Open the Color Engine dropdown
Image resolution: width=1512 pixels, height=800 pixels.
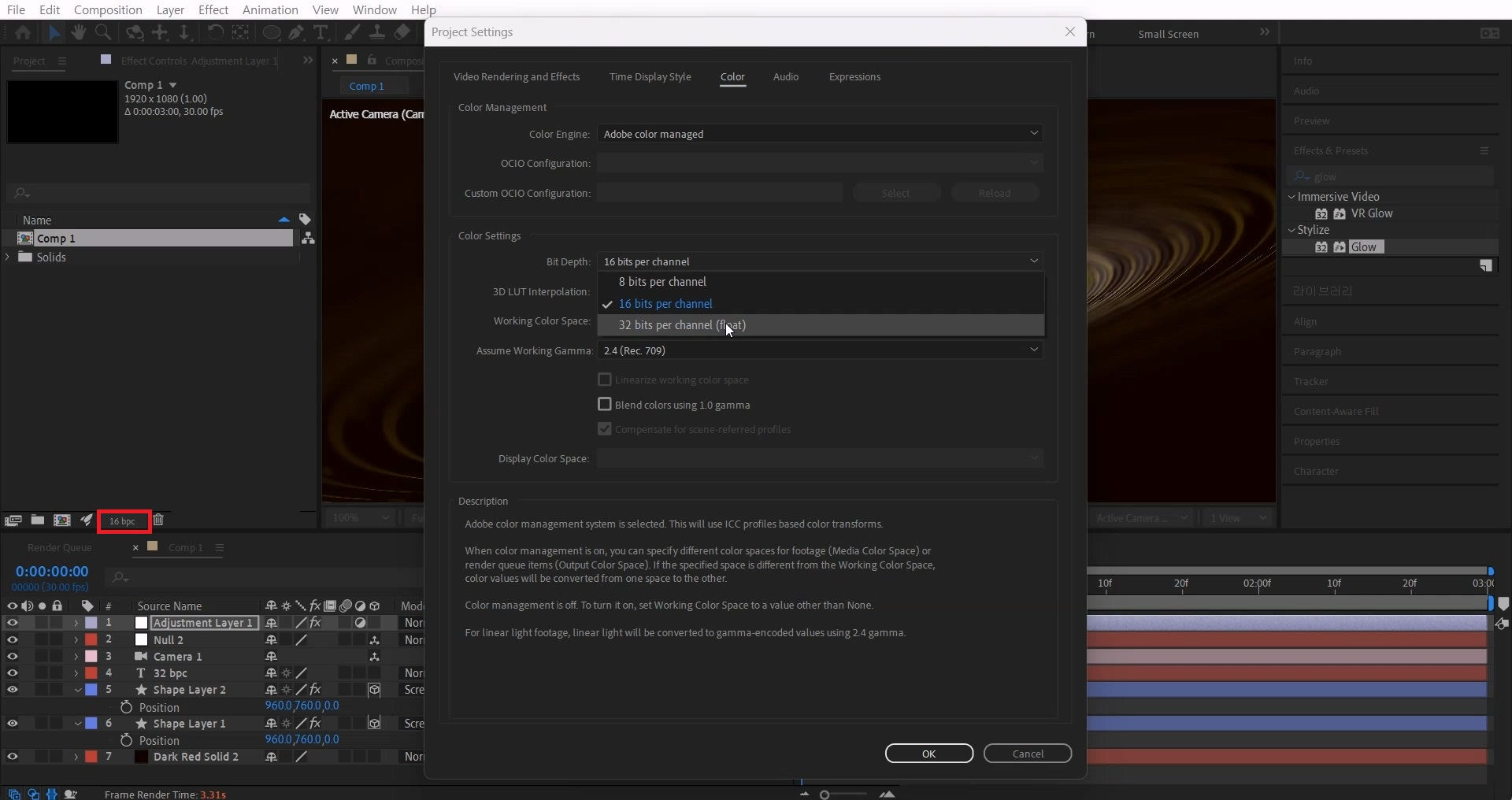(x=820, y=134)
